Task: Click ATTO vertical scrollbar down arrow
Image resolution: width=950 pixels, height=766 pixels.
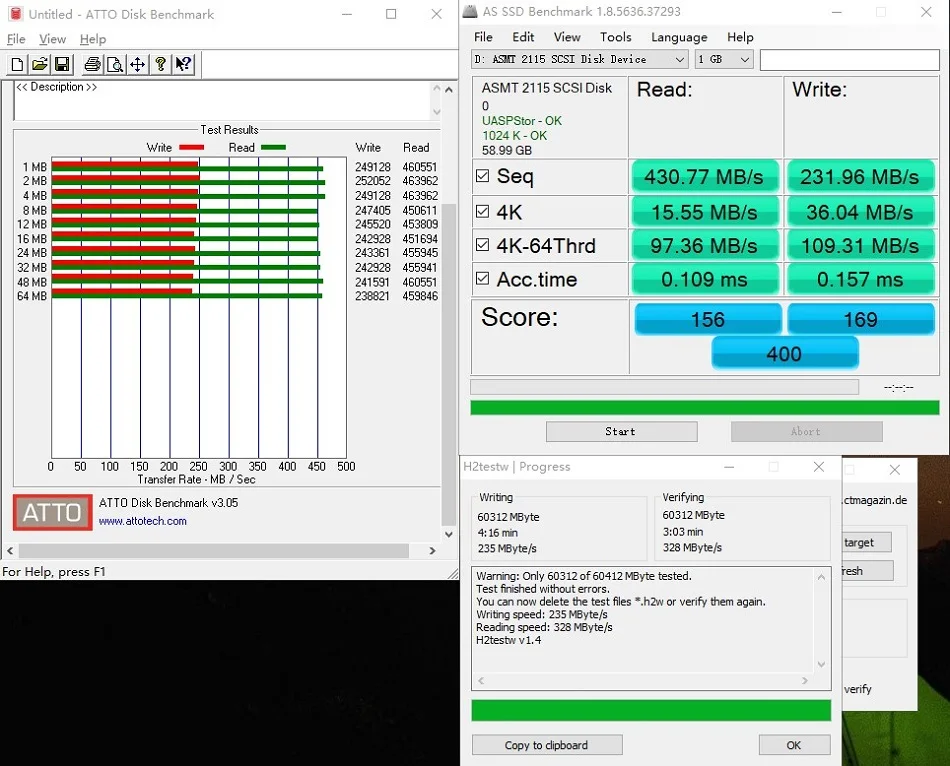Action: click(x=448, y=534)
